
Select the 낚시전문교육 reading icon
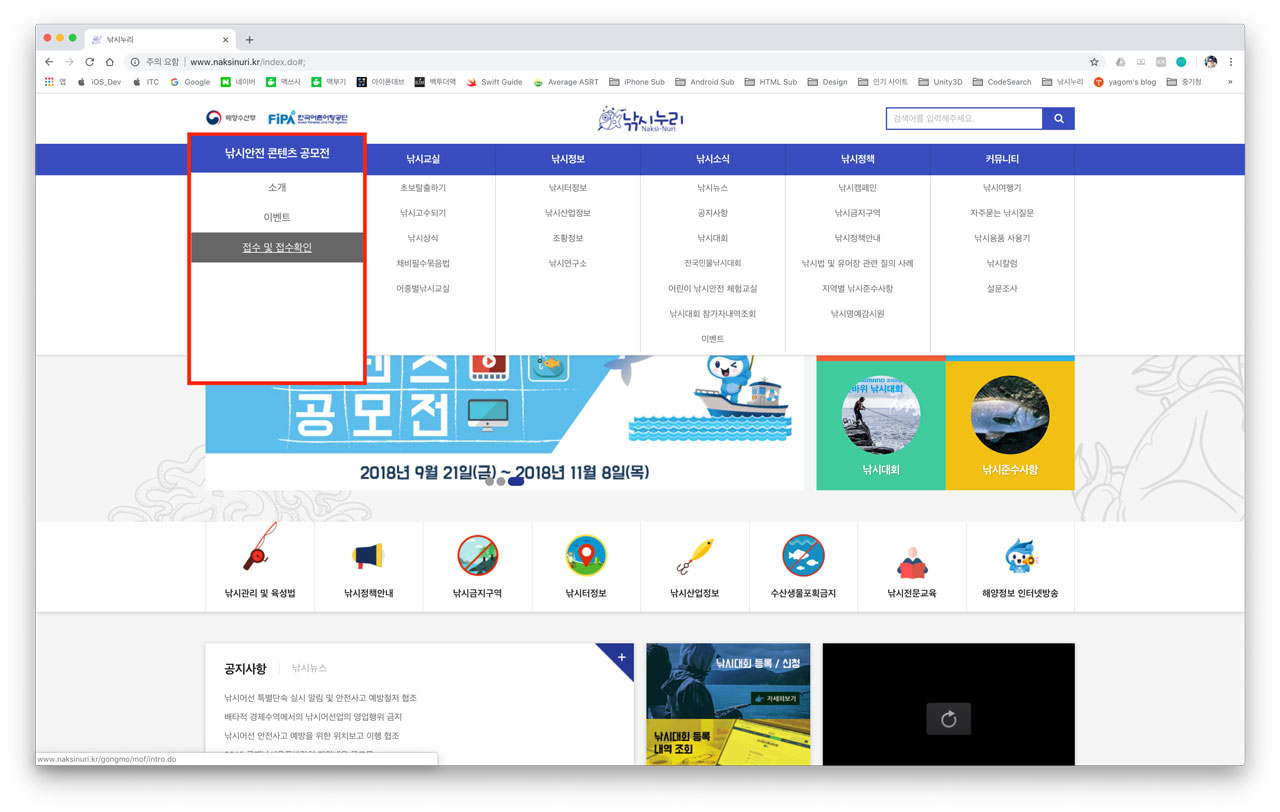point(911,560)
